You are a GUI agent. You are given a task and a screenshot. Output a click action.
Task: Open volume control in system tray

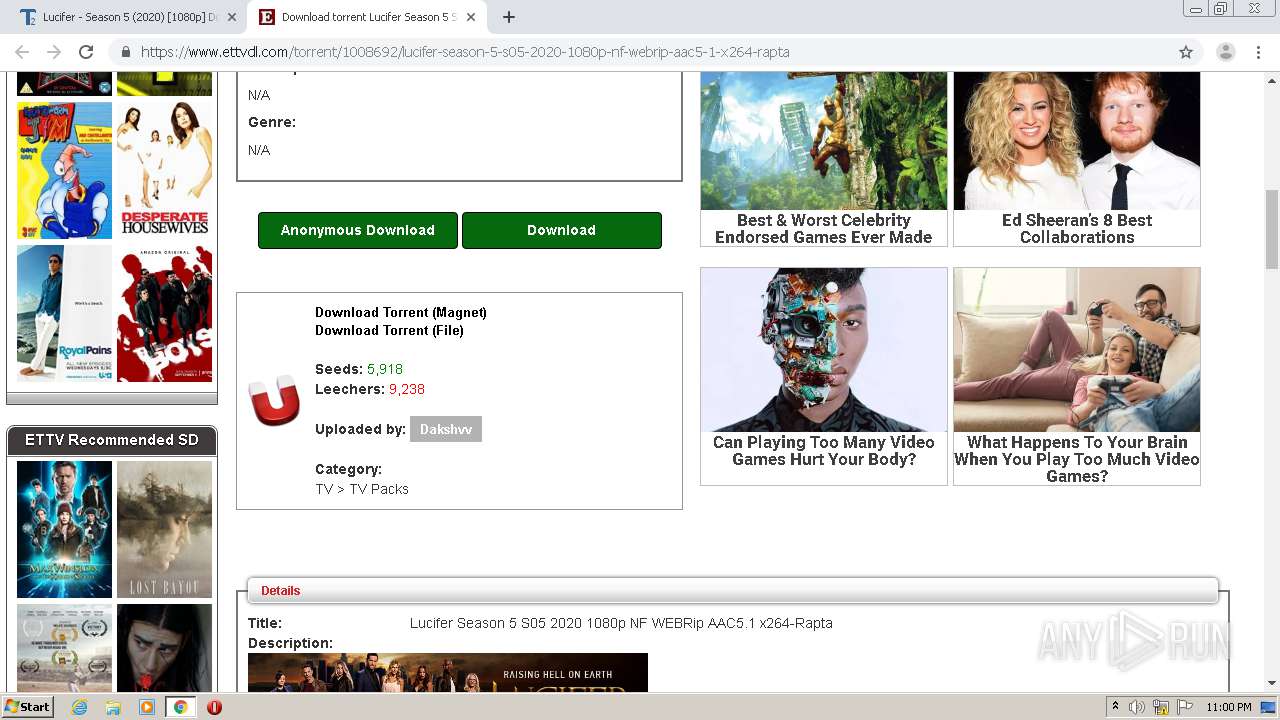(1137, 707)
